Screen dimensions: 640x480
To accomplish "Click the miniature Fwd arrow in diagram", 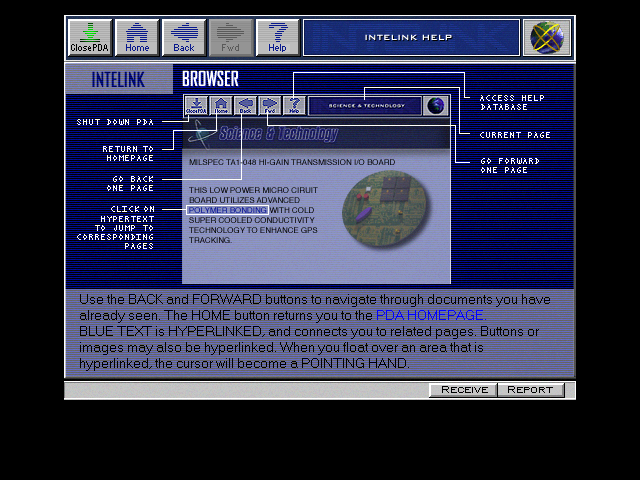I will click(x=269, y=105).
